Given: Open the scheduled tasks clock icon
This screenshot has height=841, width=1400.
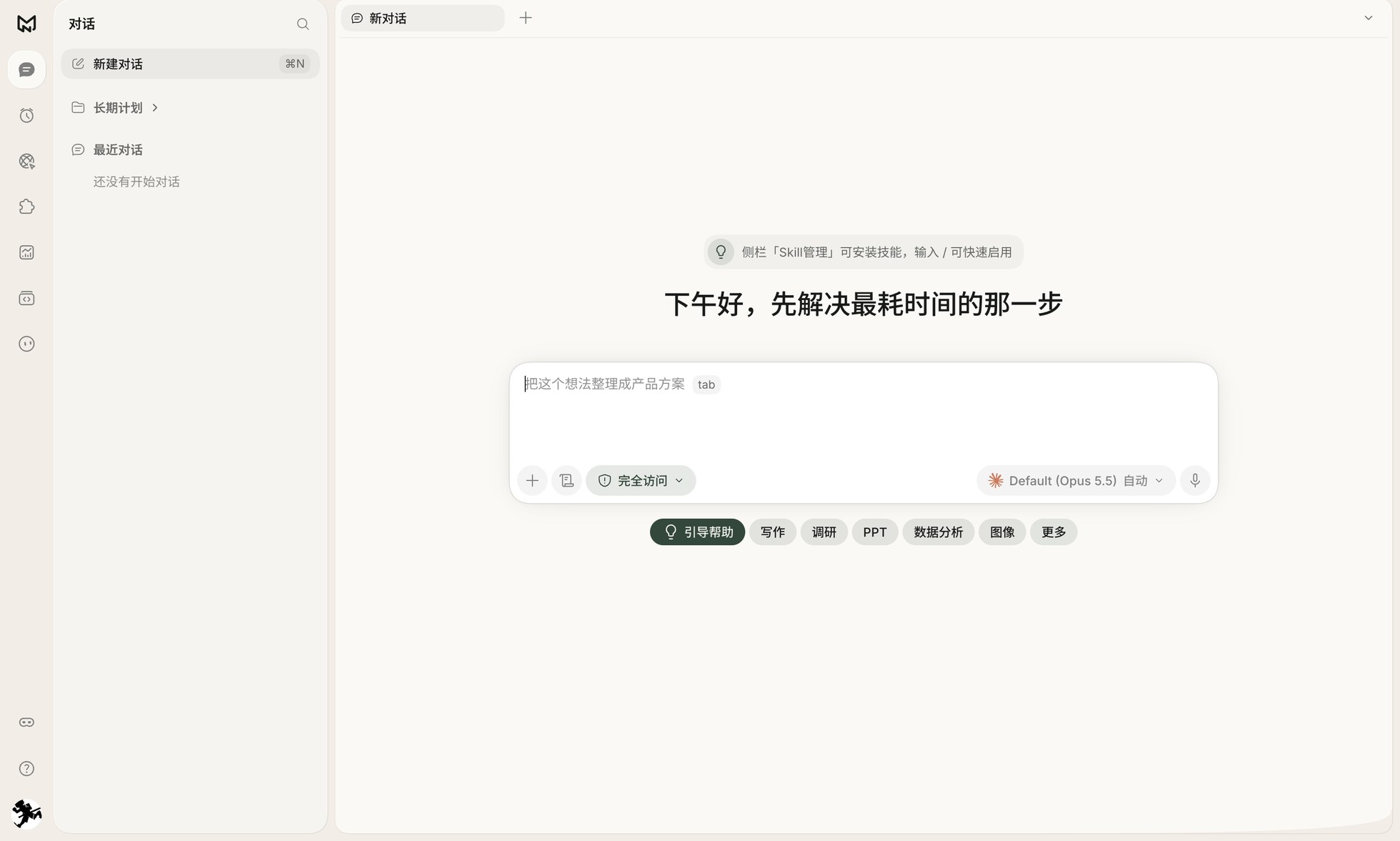Looking at the screenshot, I should [x=26, y=115].
